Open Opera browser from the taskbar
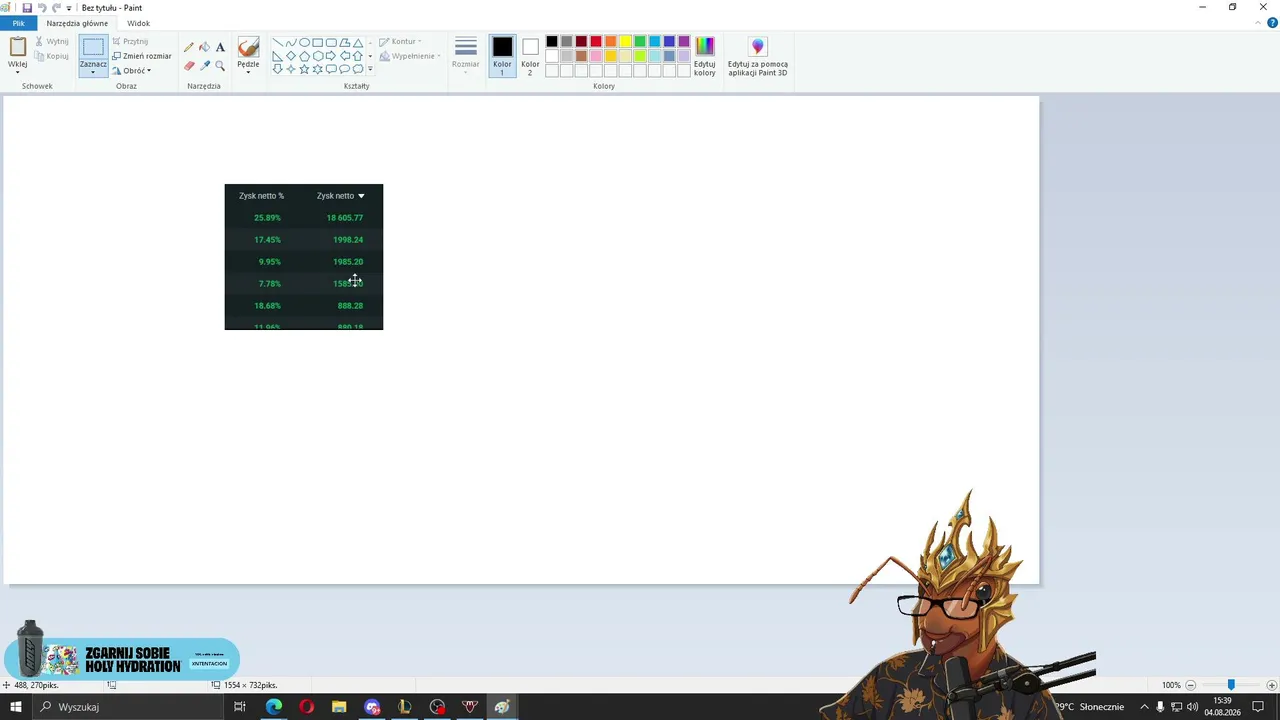Screen dimensions: 1280x720 [x=306, y=707]
